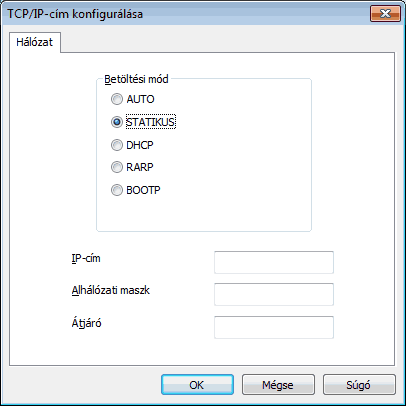406x406 pixels.
Task: Click the BOOTP option label text
Action: [143, 190]
